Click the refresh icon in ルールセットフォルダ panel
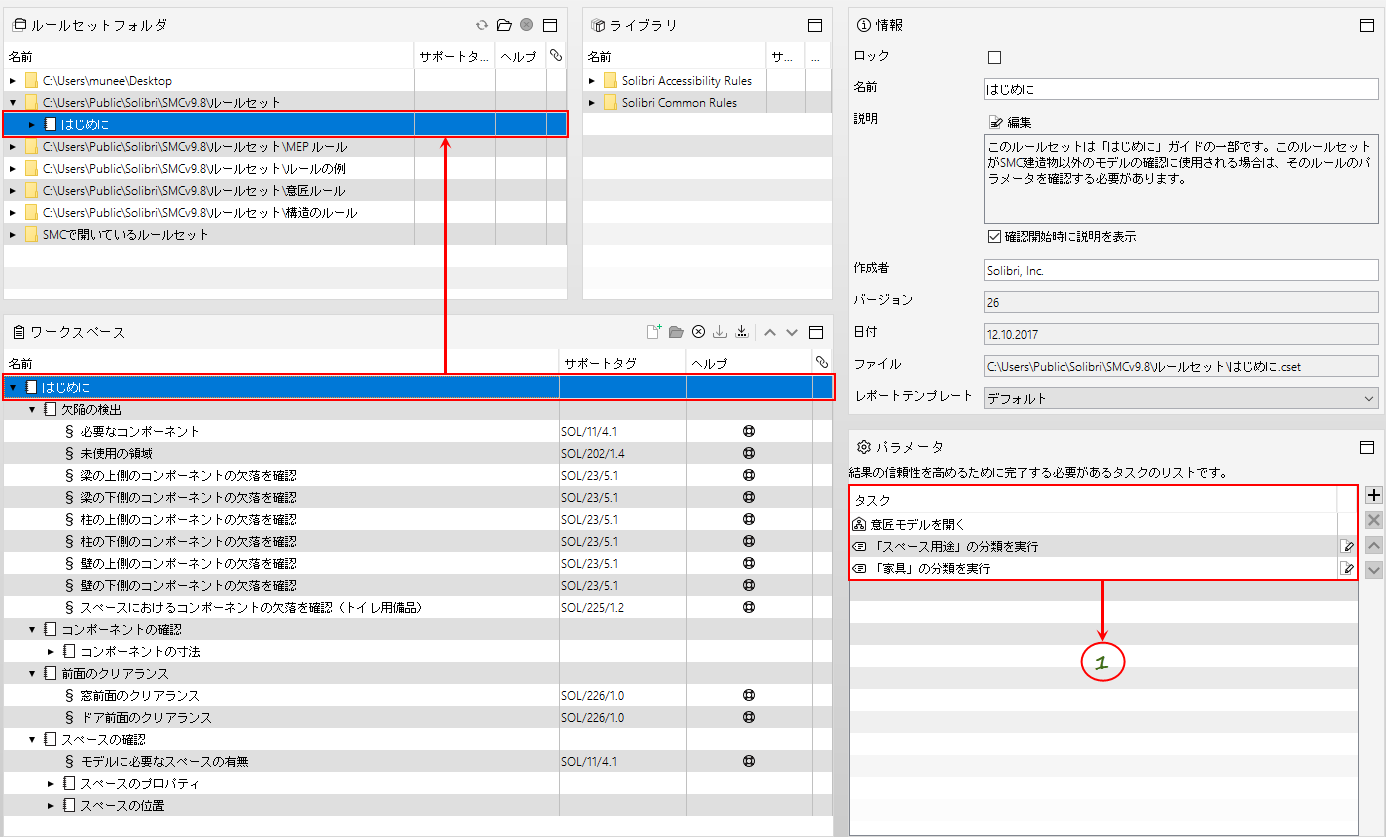 pos(482,25)
